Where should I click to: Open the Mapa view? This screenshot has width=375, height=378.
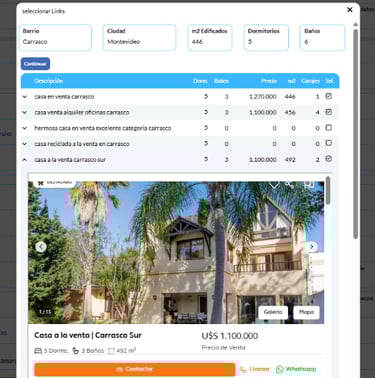[x=306, y=312]
